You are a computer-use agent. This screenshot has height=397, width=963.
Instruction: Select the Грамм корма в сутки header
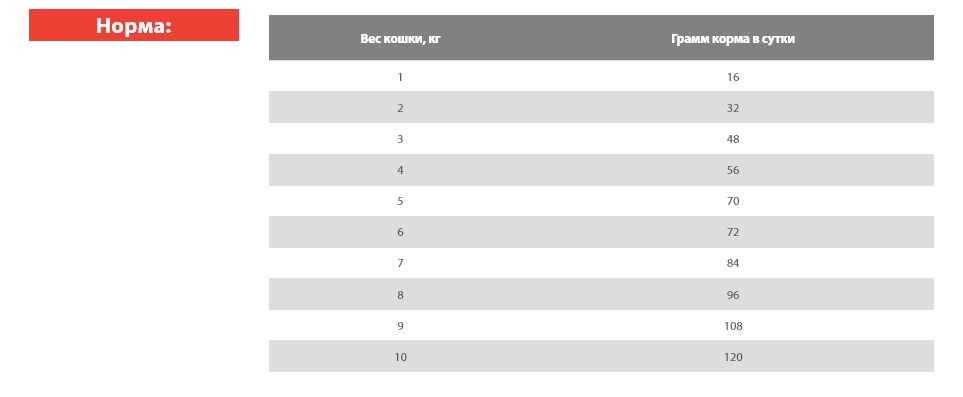pos(733,39)
